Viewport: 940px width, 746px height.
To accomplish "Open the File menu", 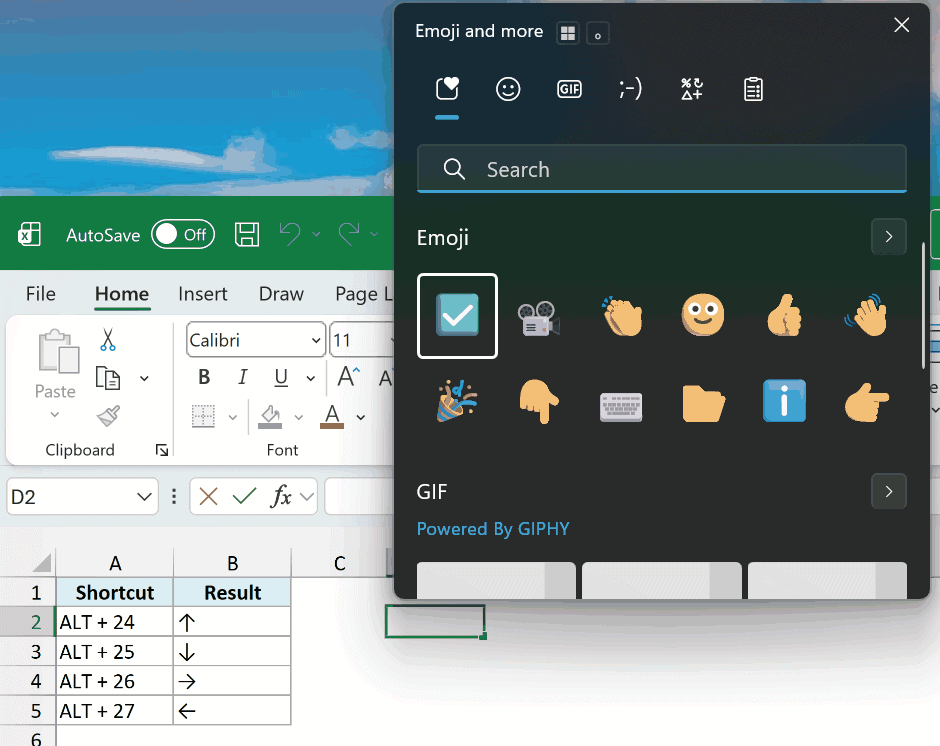I will (41, 294).
